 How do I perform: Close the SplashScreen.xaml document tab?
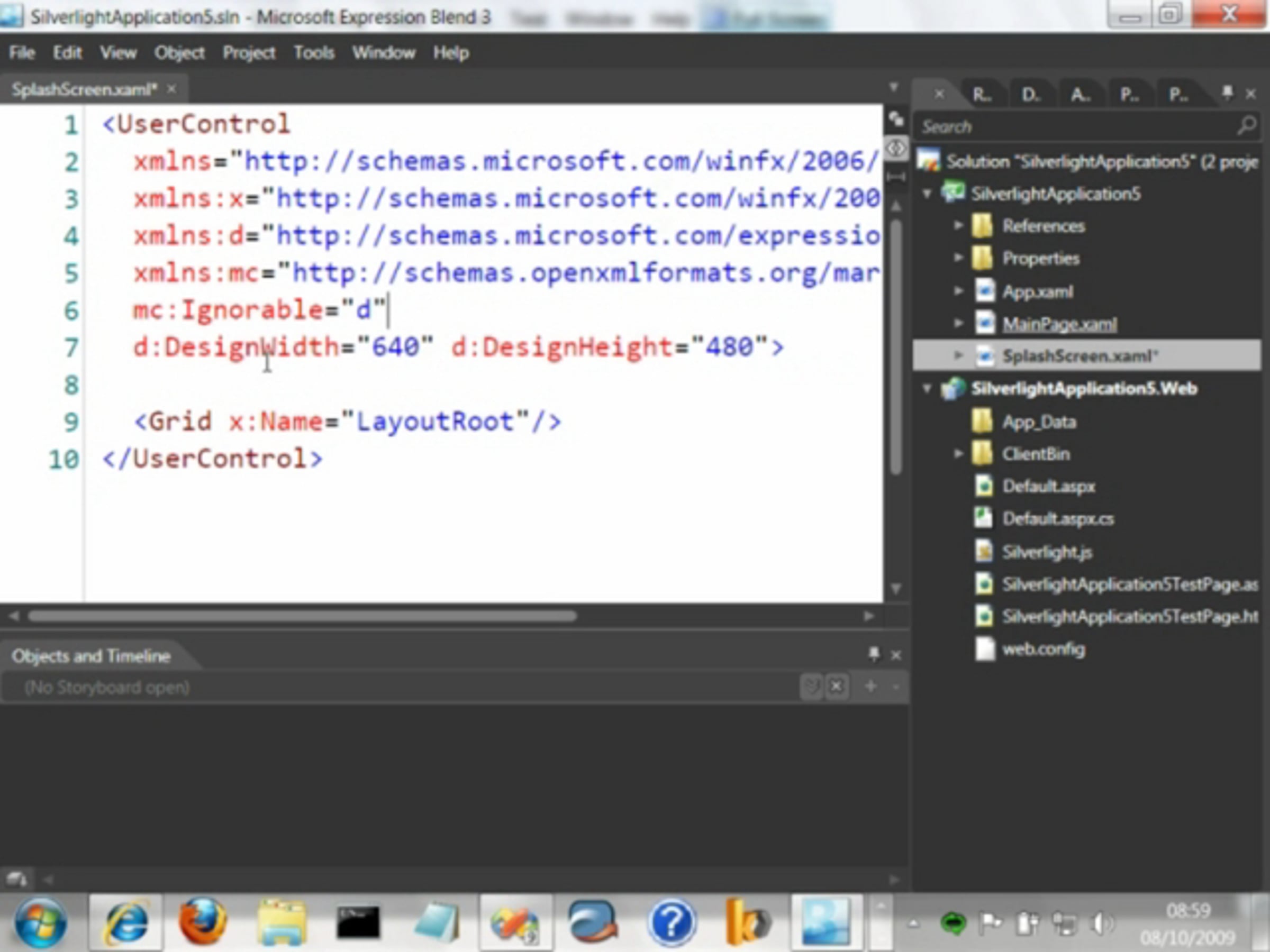point(171,89)
